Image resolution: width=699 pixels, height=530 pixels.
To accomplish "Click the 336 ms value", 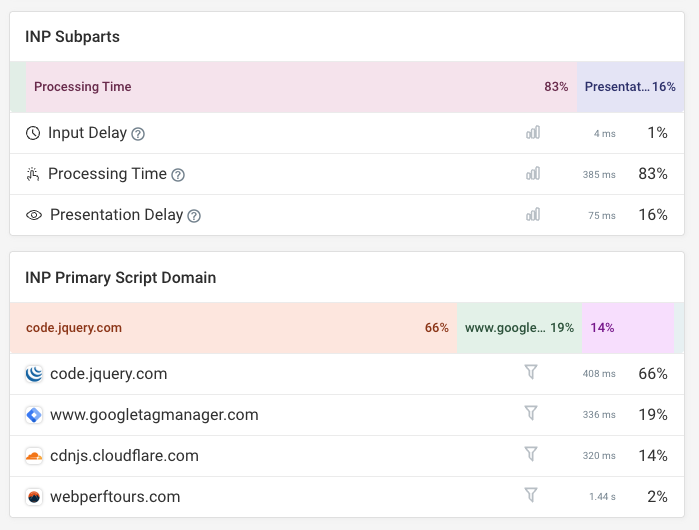I will 599,415.
